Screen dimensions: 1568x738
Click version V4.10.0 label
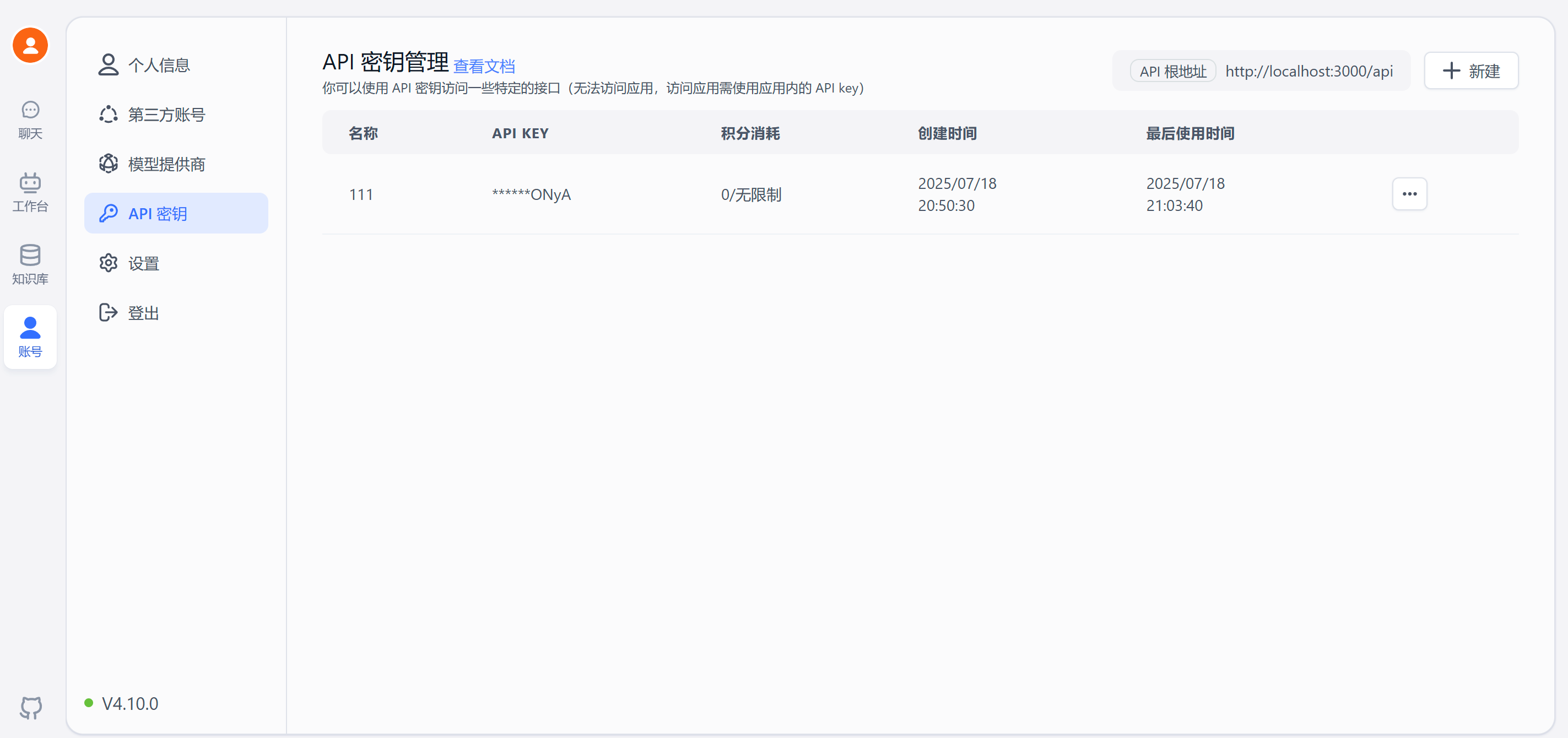pos(129,703)
